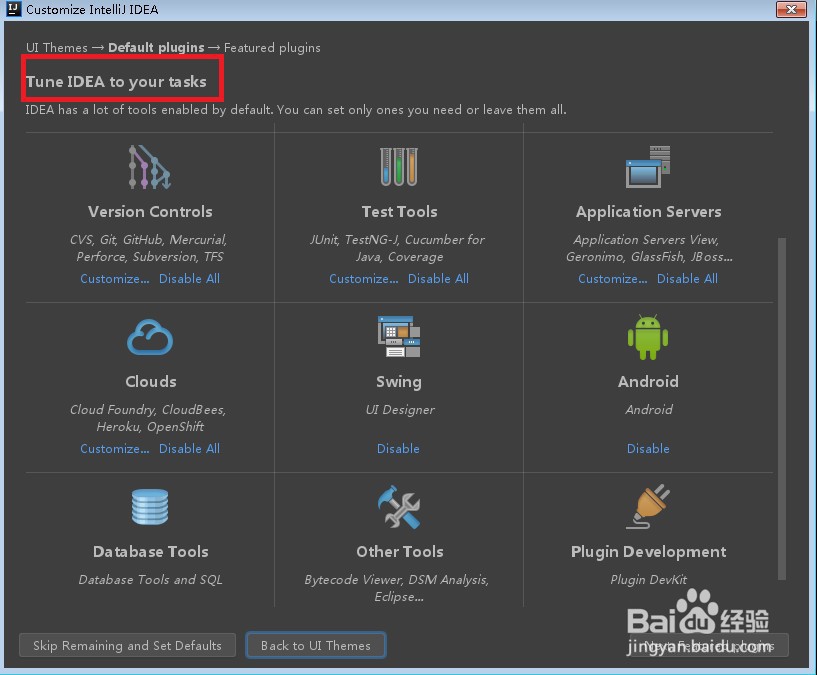Click the Plugin Development heading
The image size is (817, 675).
click(x=648, y=552)
